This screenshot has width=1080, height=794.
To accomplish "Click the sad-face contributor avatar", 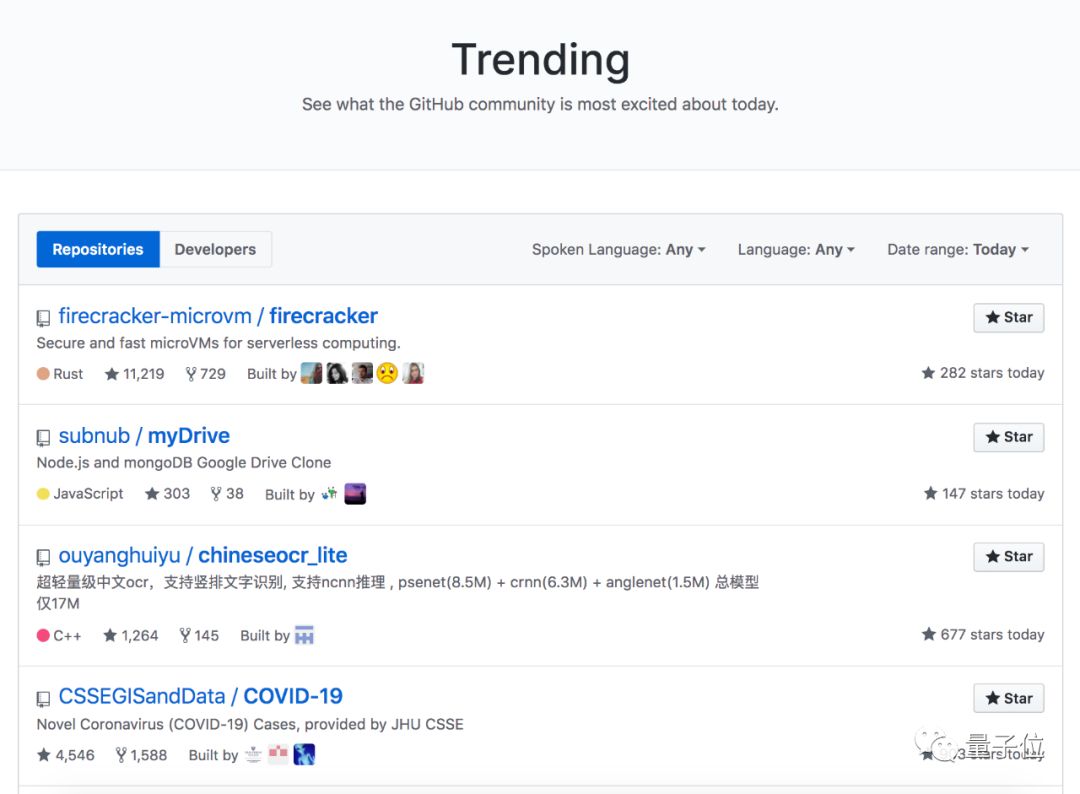I will tap(387, 373).
